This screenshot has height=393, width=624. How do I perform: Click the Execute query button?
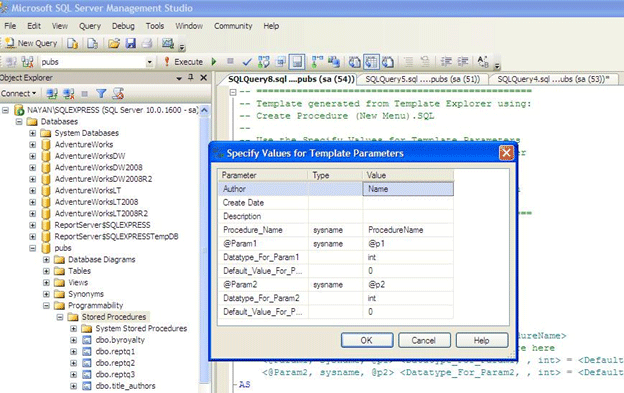pos(183,62)
